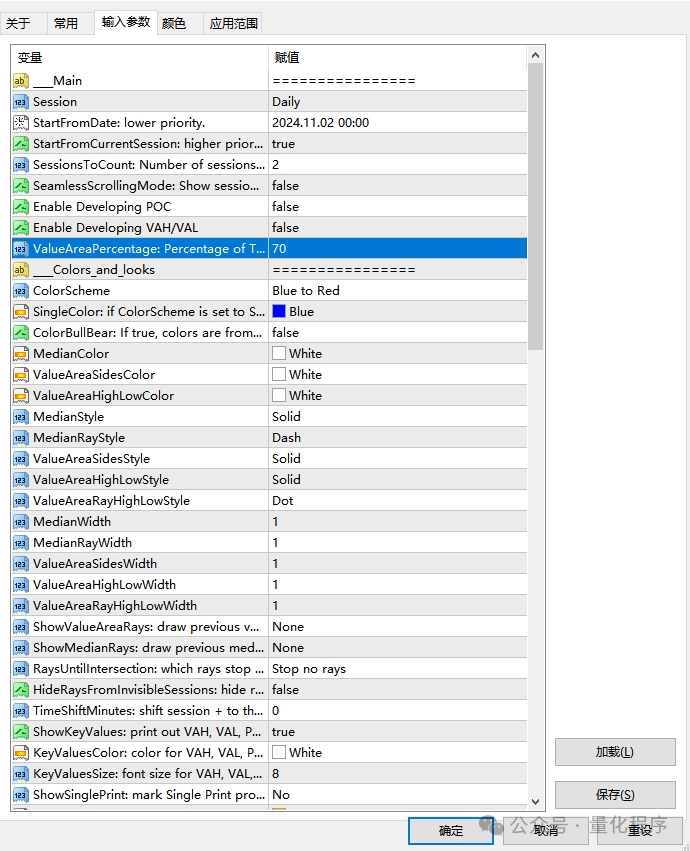Select the 输入参数 tab
Image resolution: width=690 pixels, height=851 pixels.
click(125, 22)
